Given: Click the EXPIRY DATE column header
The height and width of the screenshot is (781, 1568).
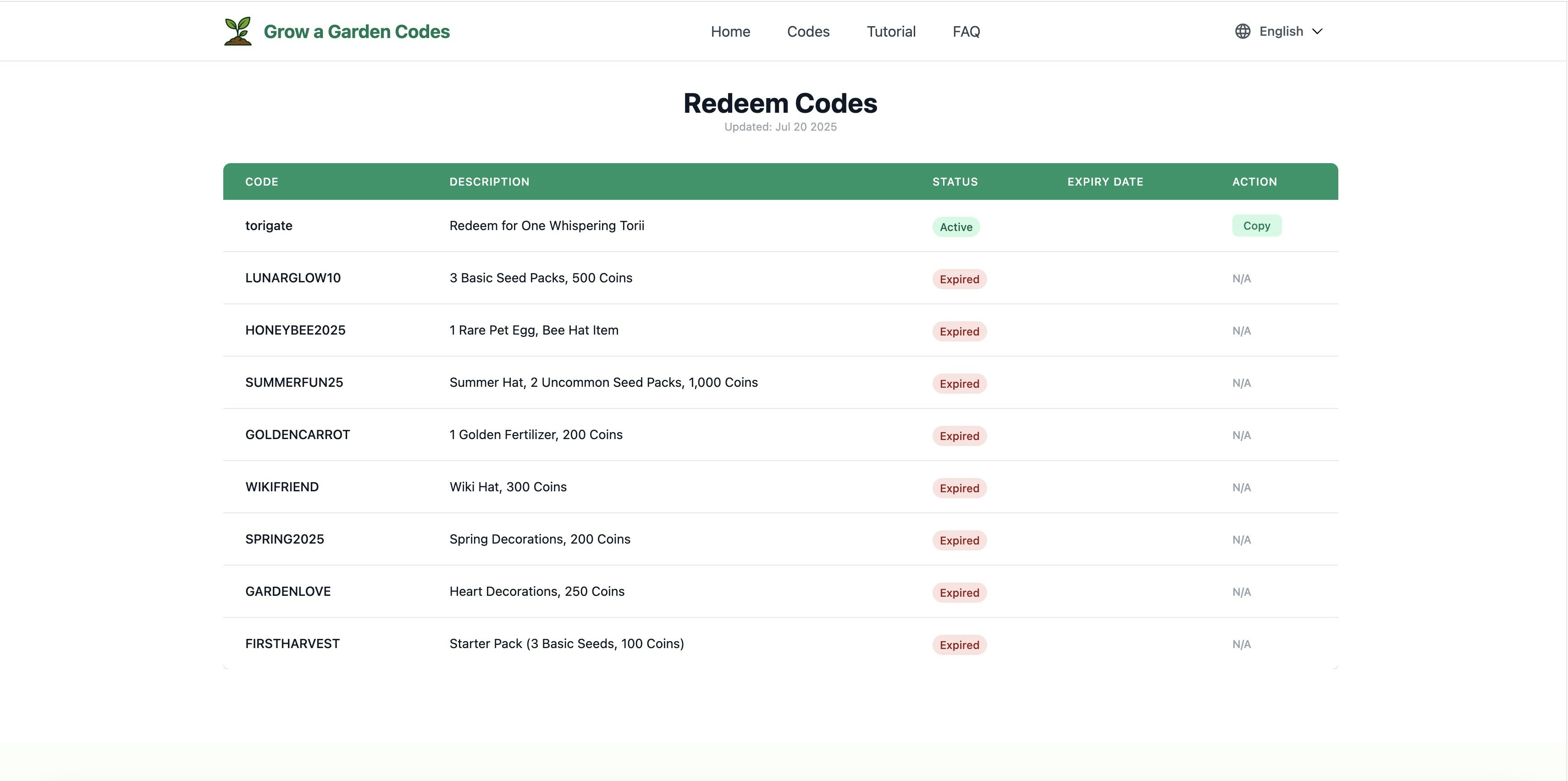Looking at the screenshot, I should pos(1105,181).
